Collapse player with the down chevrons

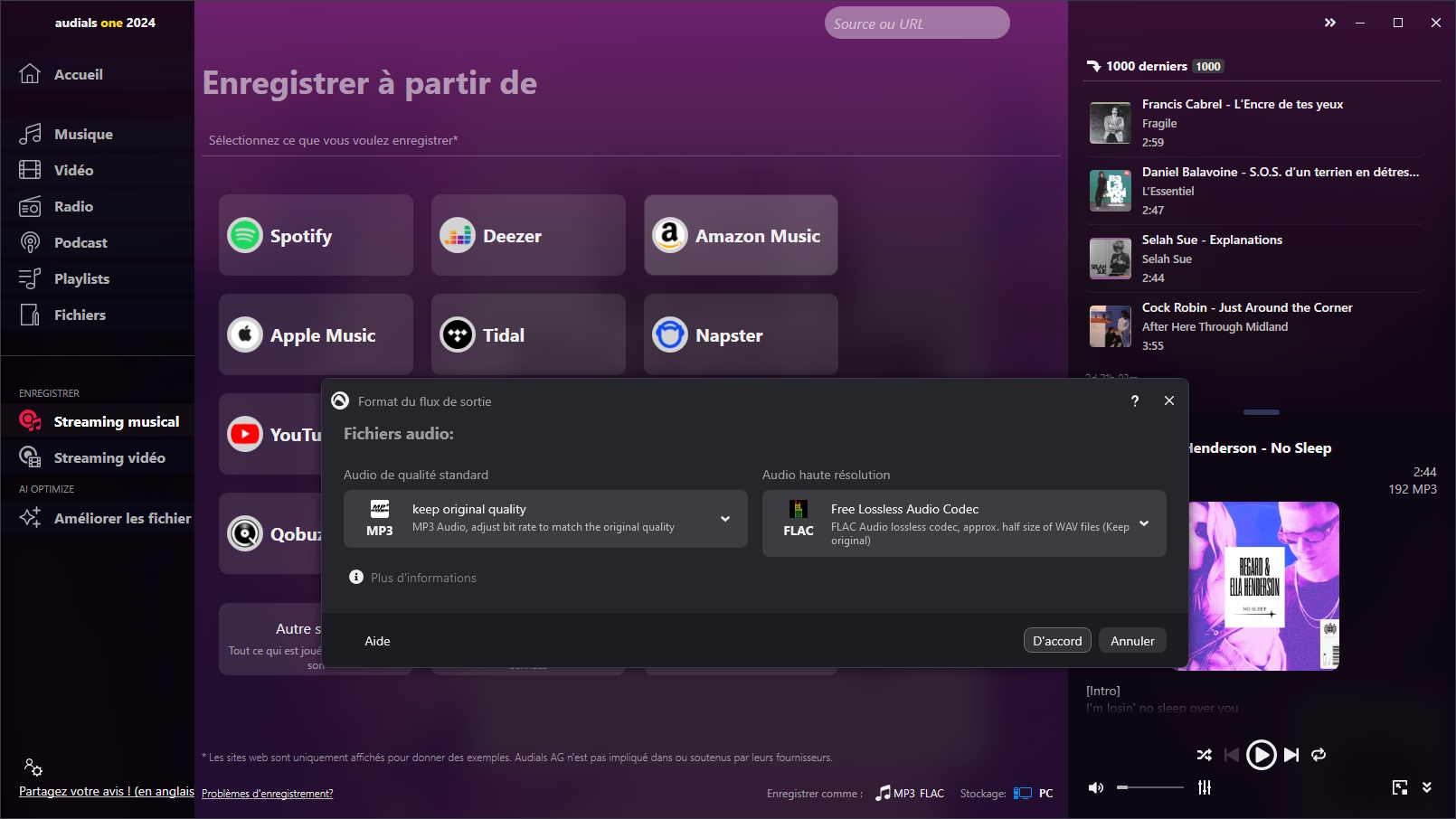[x=1427, y=787]
